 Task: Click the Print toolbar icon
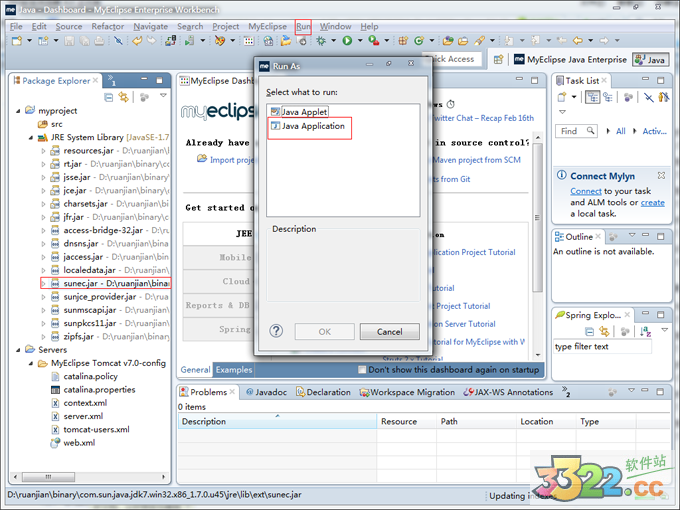coord(99,41)
